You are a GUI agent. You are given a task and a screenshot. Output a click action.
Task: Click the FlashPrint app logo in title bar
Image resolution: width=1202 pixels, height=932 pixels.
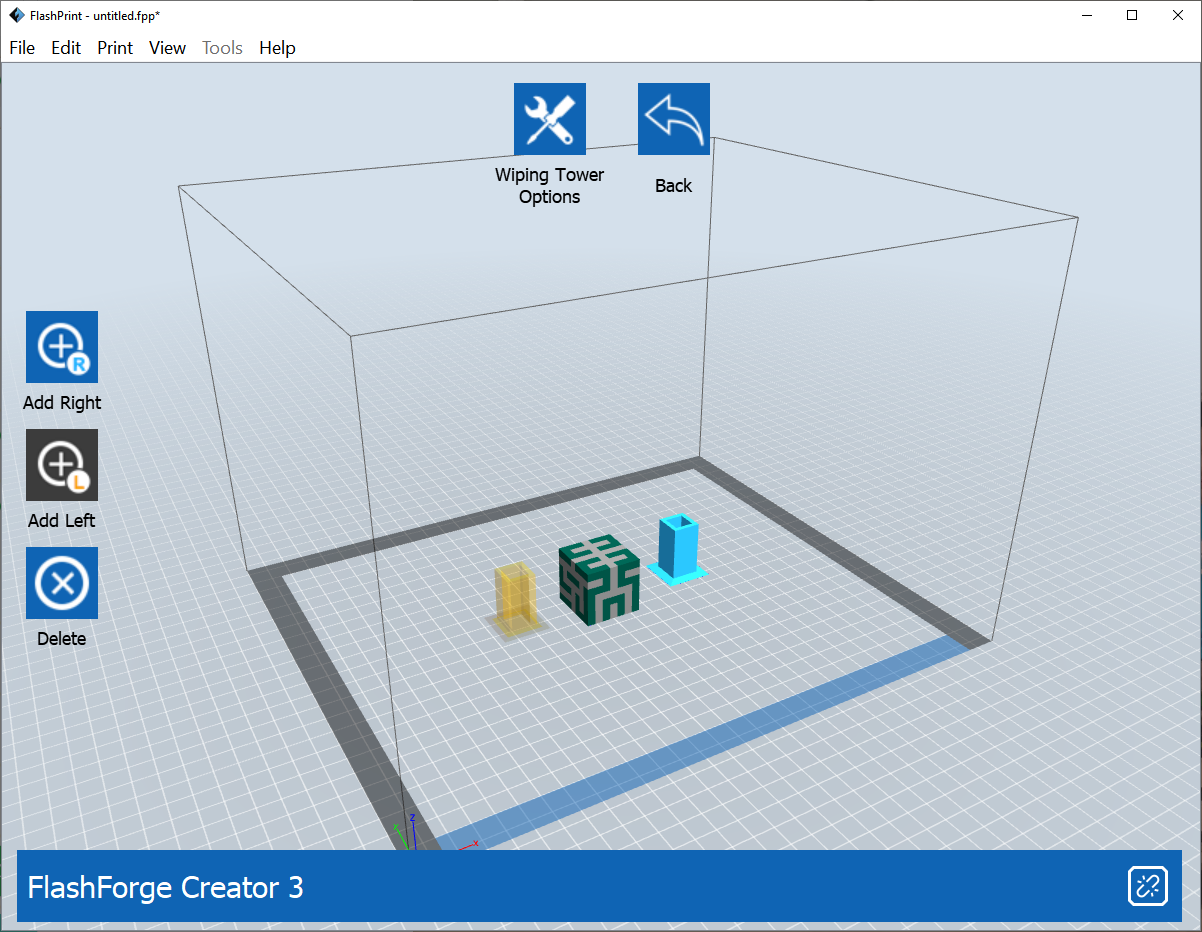point(17,14)
